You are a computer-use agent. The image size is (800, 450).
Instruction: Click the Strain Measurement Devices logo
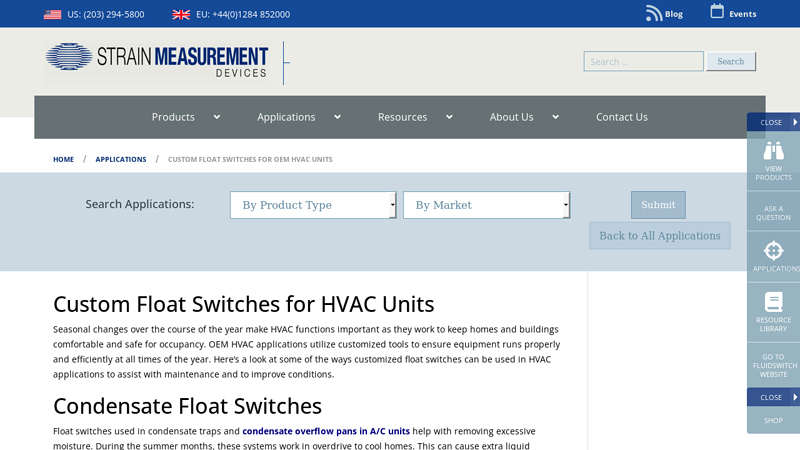coord(157,61)
